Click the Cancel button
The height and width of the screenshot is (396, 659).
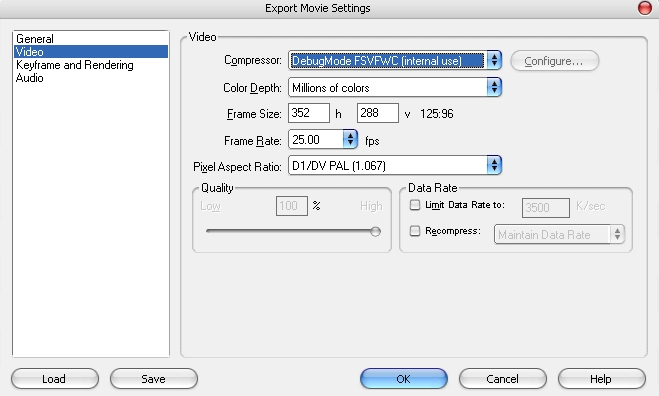503,379
